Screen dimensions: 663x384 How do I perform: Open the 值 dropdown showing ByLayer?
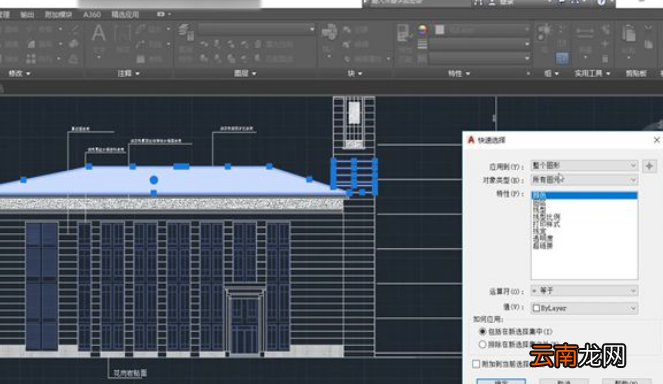tap(584, 308)
